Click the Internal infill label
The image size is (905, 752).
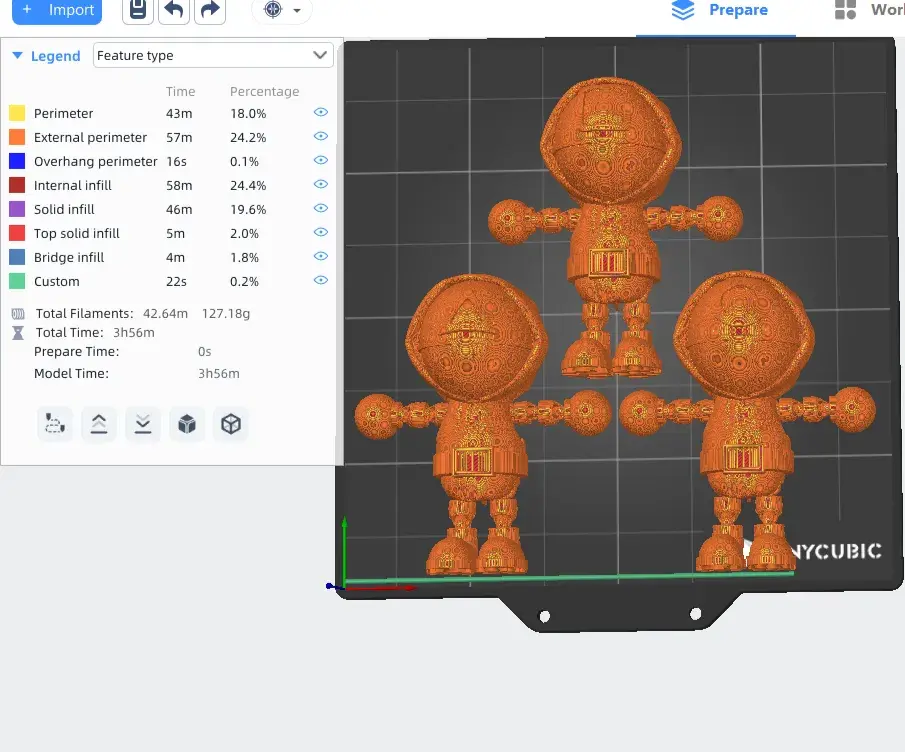[x=73, y=185]
